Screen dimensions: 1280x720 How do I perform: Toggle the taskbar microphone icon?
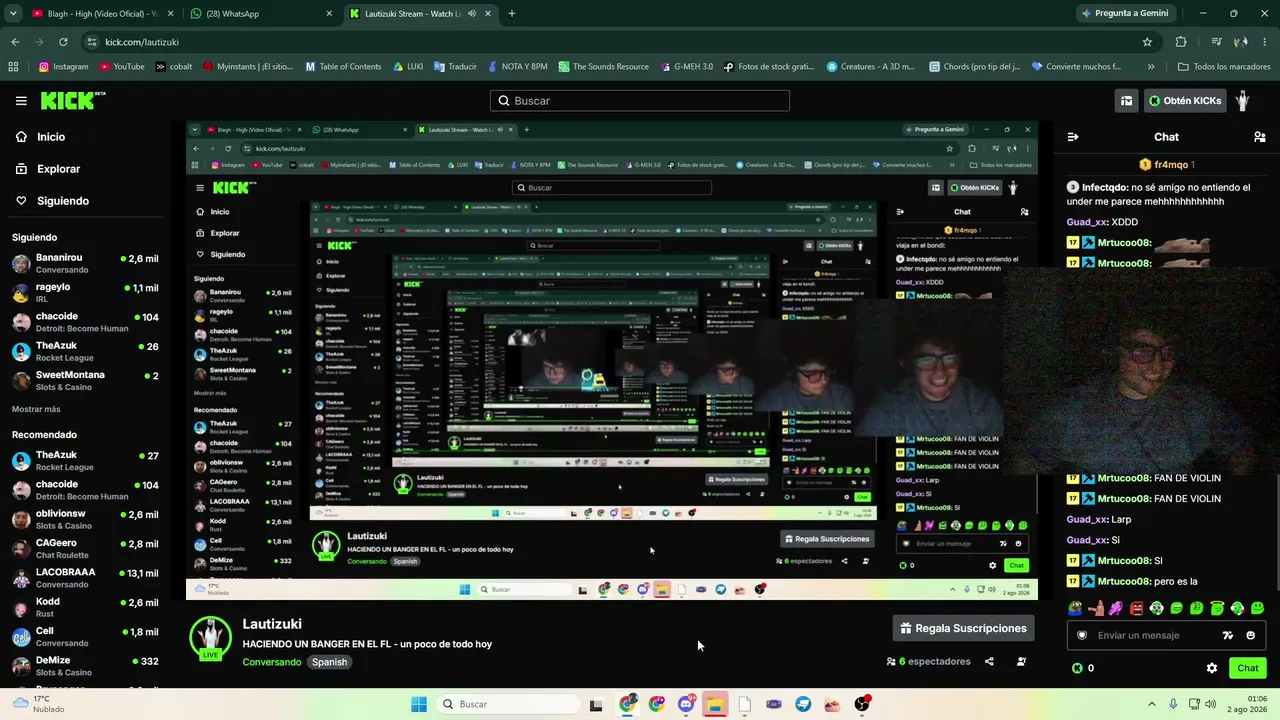[x=1173, y=704]
